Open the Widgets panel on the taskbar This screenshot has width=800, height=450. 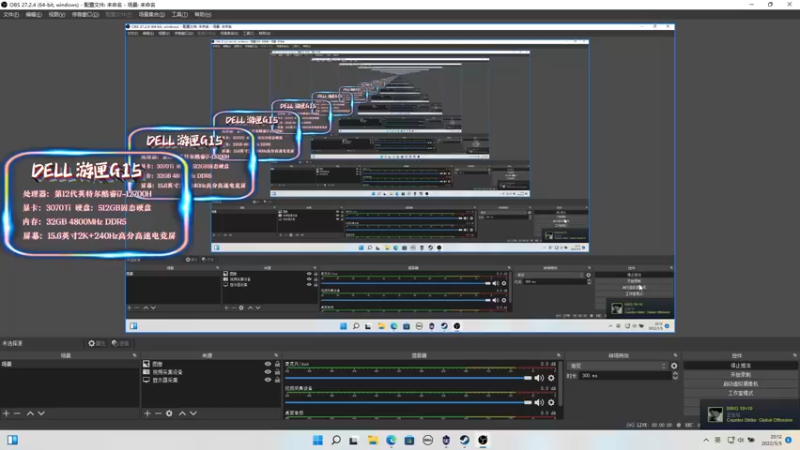[13, 440]
